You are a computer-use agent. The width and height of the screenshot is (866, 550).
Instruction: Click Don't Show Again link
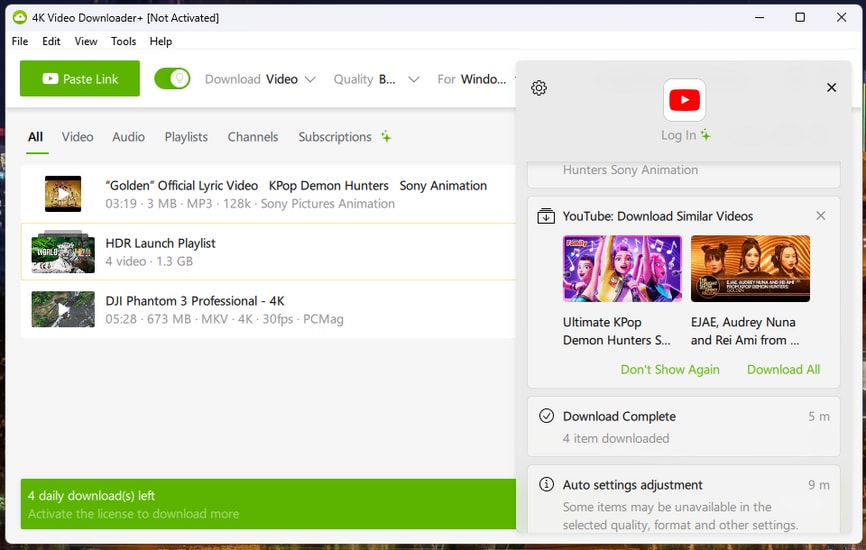(670, 369)
